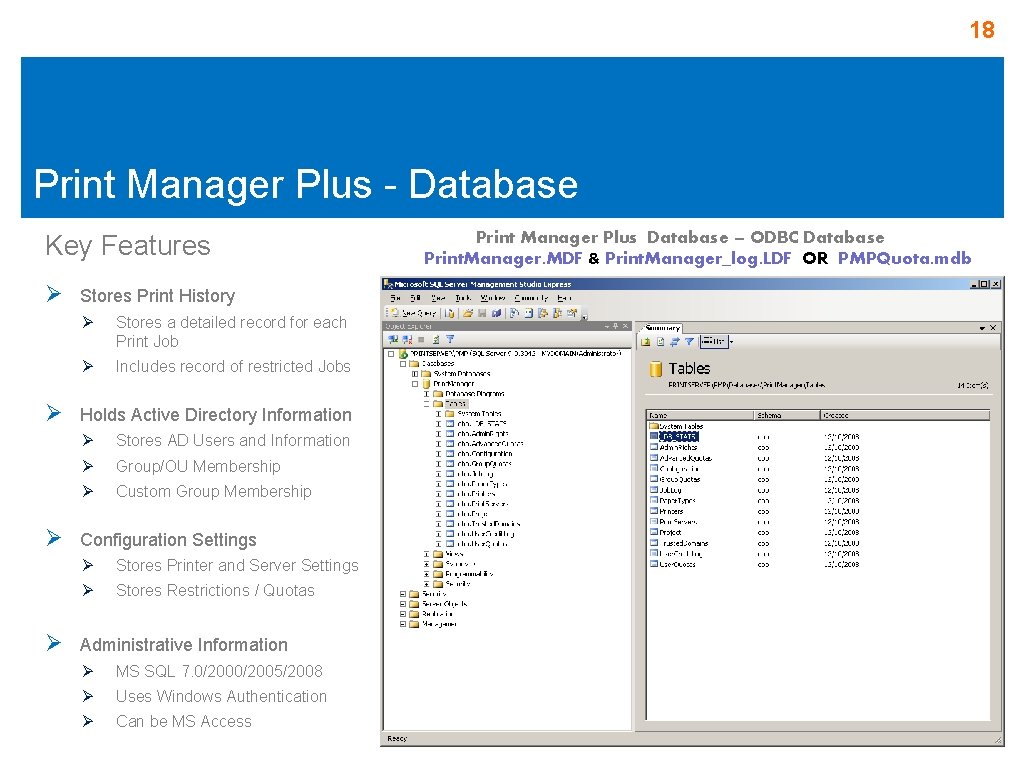Expand the System Databases folder
The width and height of the screenshot is (1024, 768).
point(415,374)
